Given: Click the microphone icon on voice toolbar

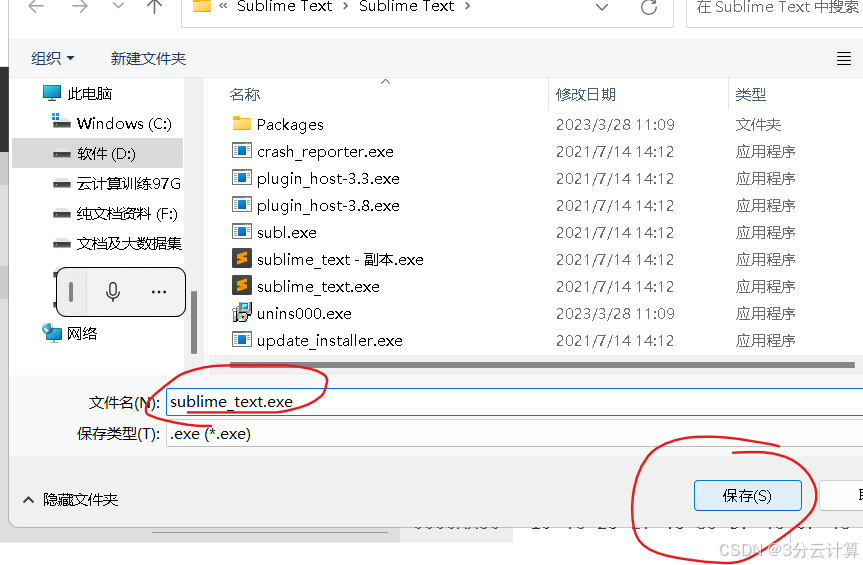Looking at the screenshot, I should [113, 292].
